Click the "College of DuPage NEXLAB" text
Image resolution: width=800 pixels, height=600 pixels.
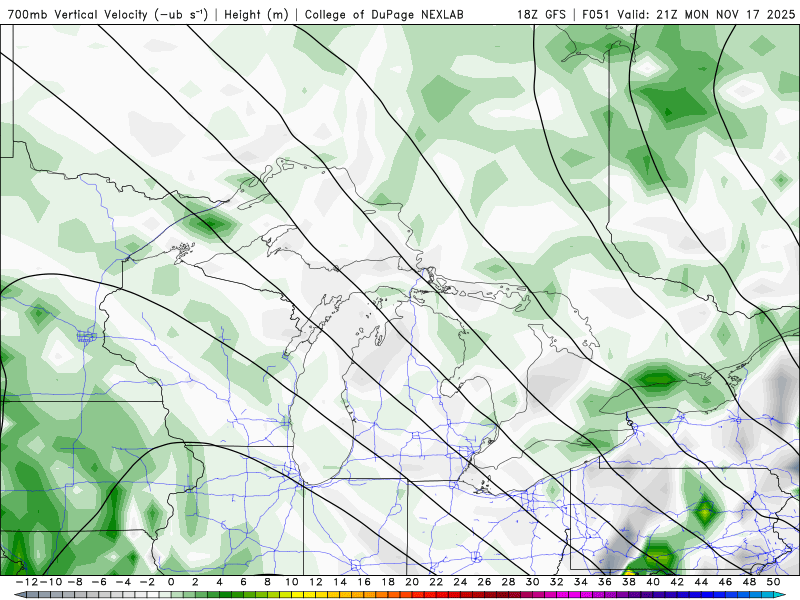click(x=384, y=15)
